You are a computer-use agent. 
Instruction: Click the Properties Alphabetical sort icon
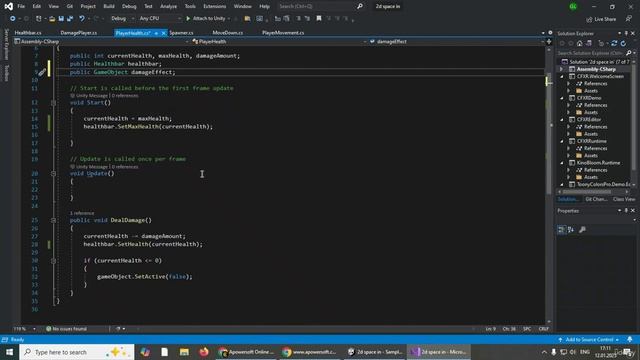[571, 230]
